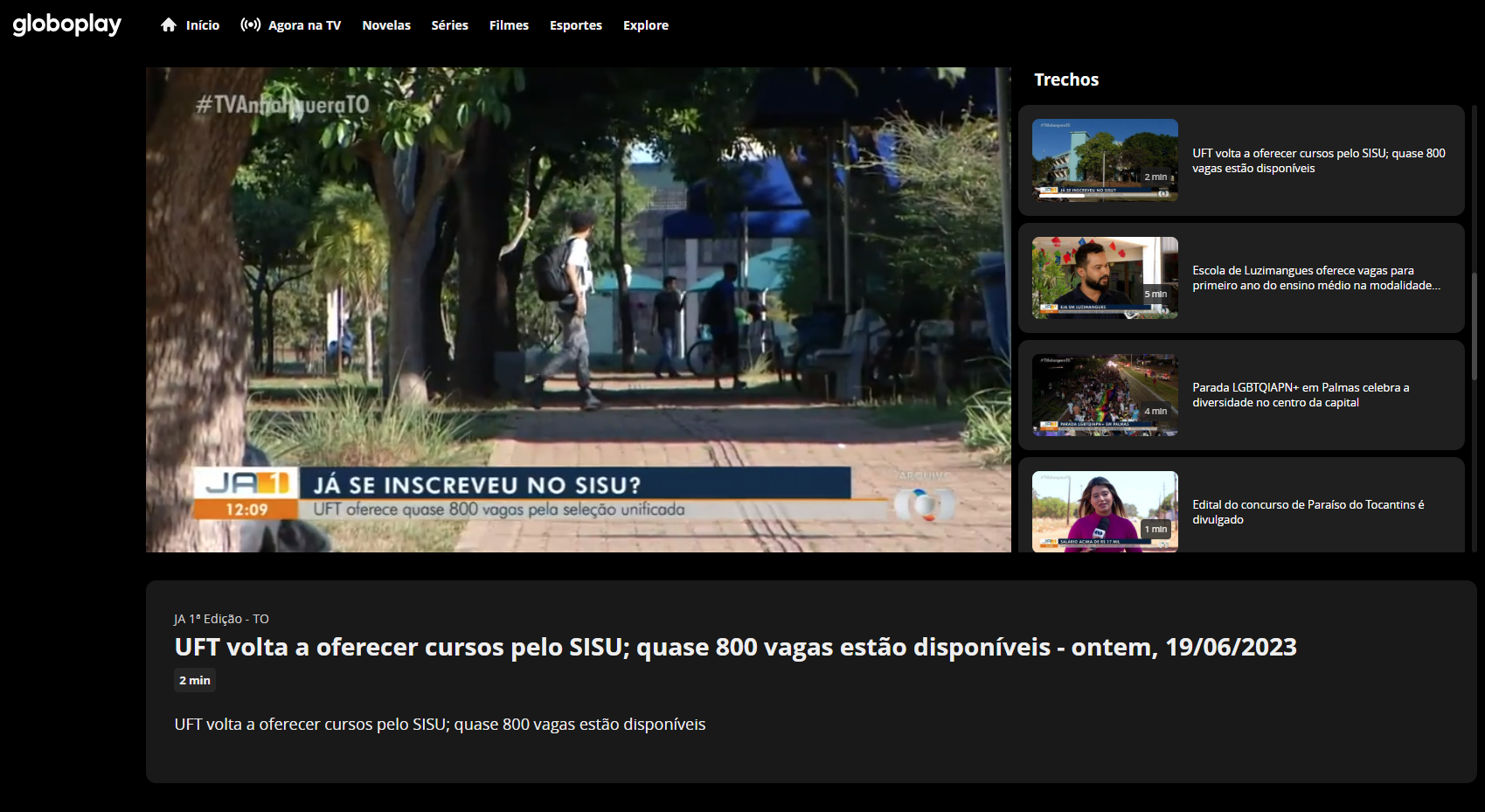Click the '1 min' label on Paraíso thumbnail
The image size is (1485, 812).
tap(1155, 529)
